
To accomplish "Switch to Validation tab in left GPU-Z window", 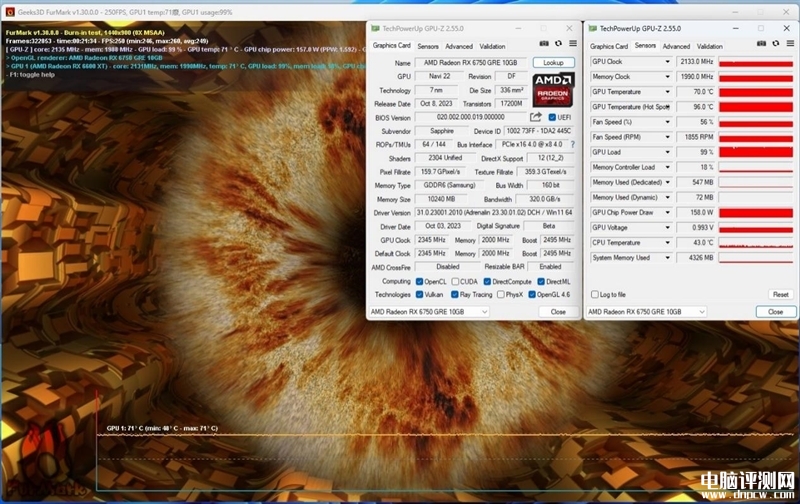I will [x=492, y=46].
